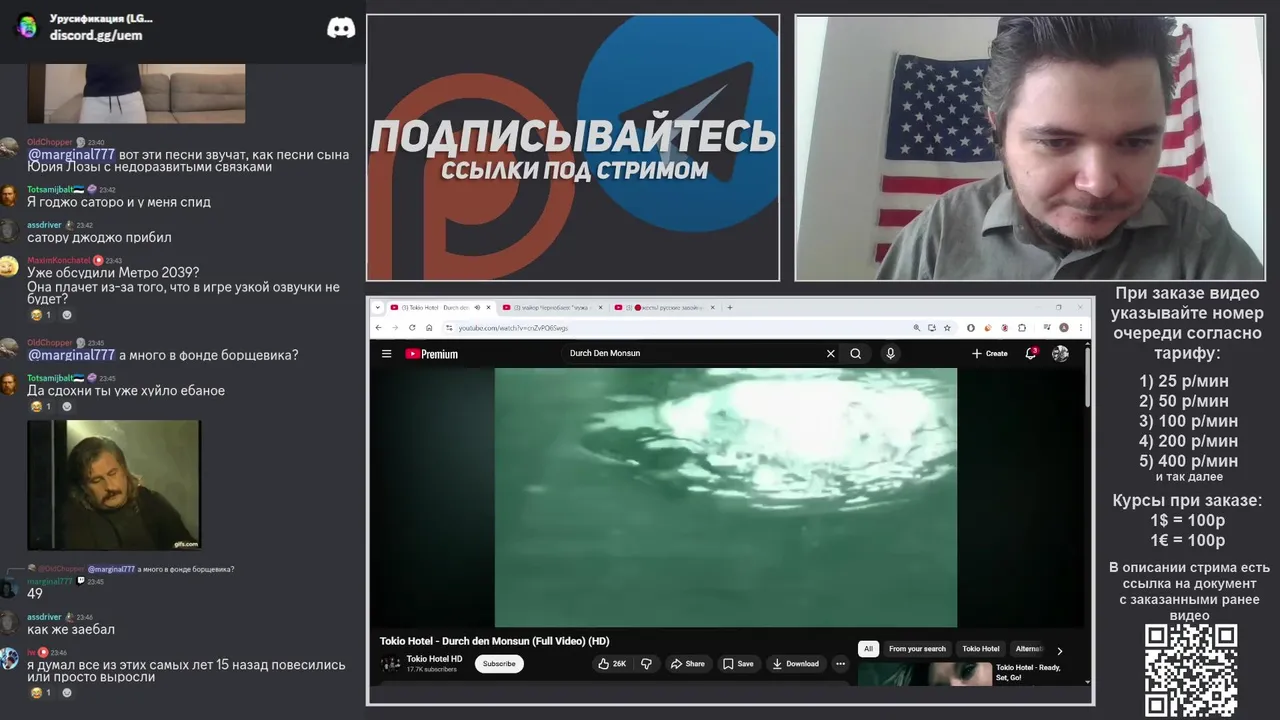Clear the YouTube search query
This screenshot has width=1280, height=720.
830,353
